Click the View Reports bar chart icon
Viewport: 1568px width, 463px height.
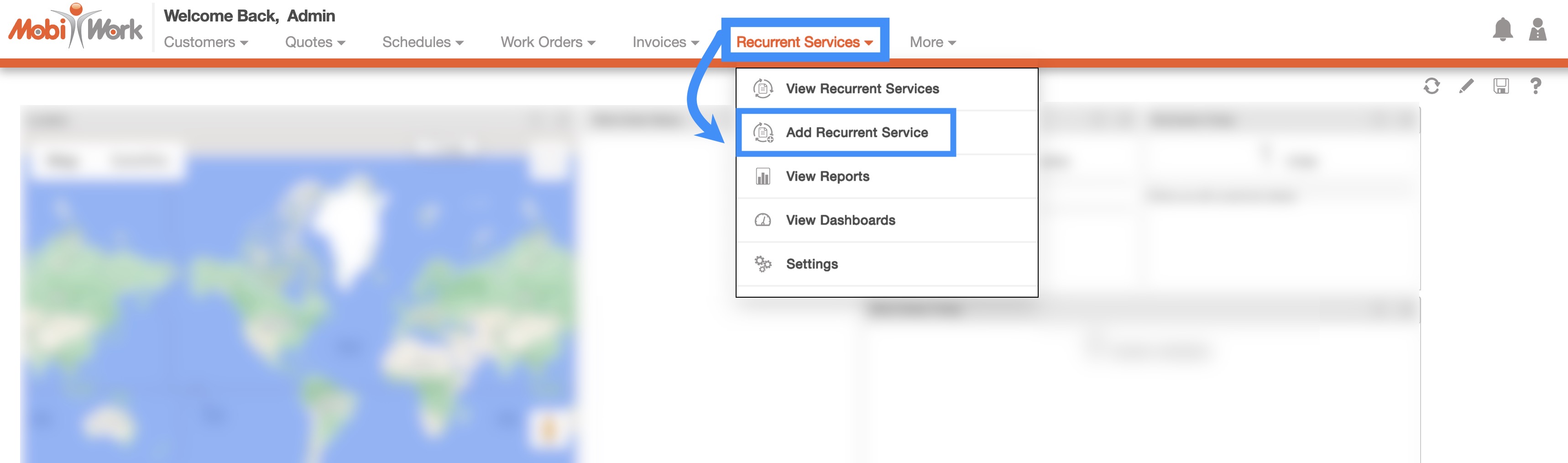pyautogui.click(x=763, y=177)
